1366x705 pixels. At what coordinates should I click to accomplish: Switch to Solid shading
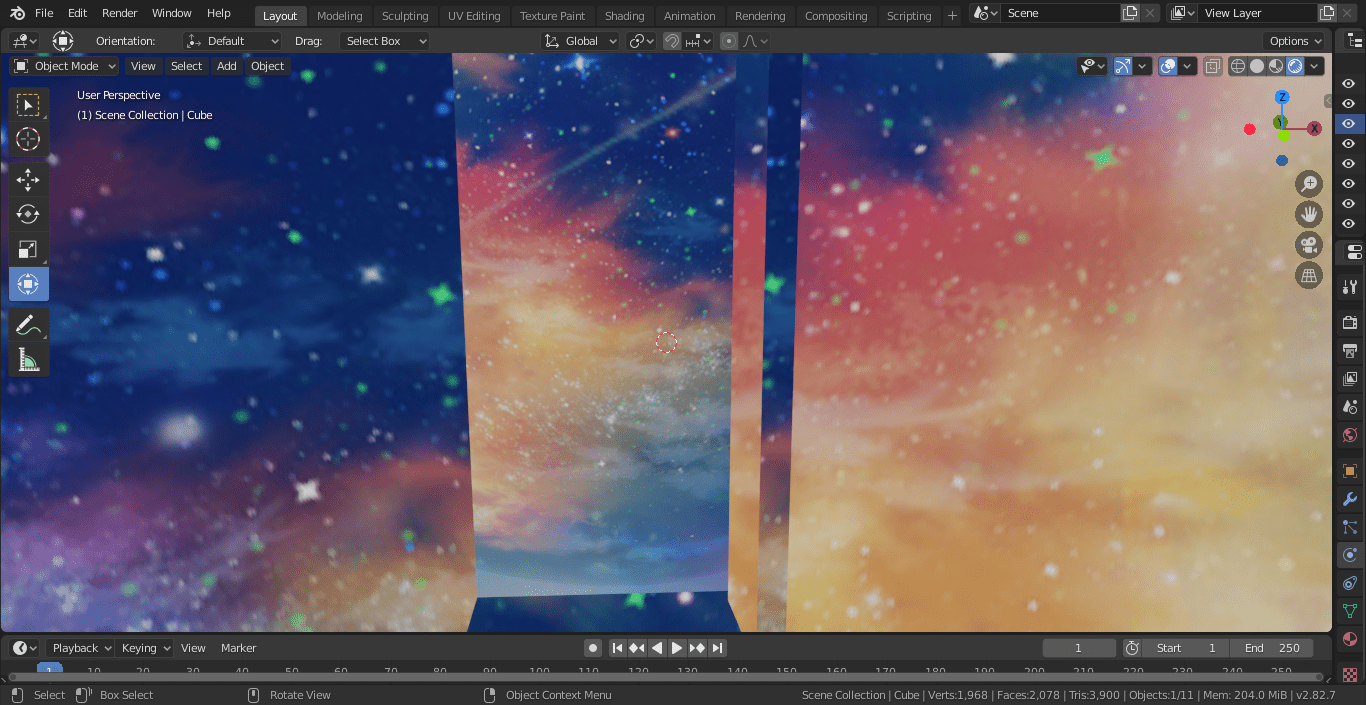coord(1257,66)
